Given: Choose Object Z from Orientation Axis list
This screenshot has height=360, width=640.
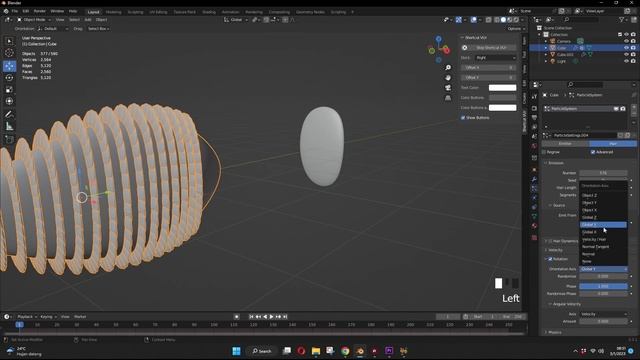Looking at the screenshot, I should click(x=603, y=195).
